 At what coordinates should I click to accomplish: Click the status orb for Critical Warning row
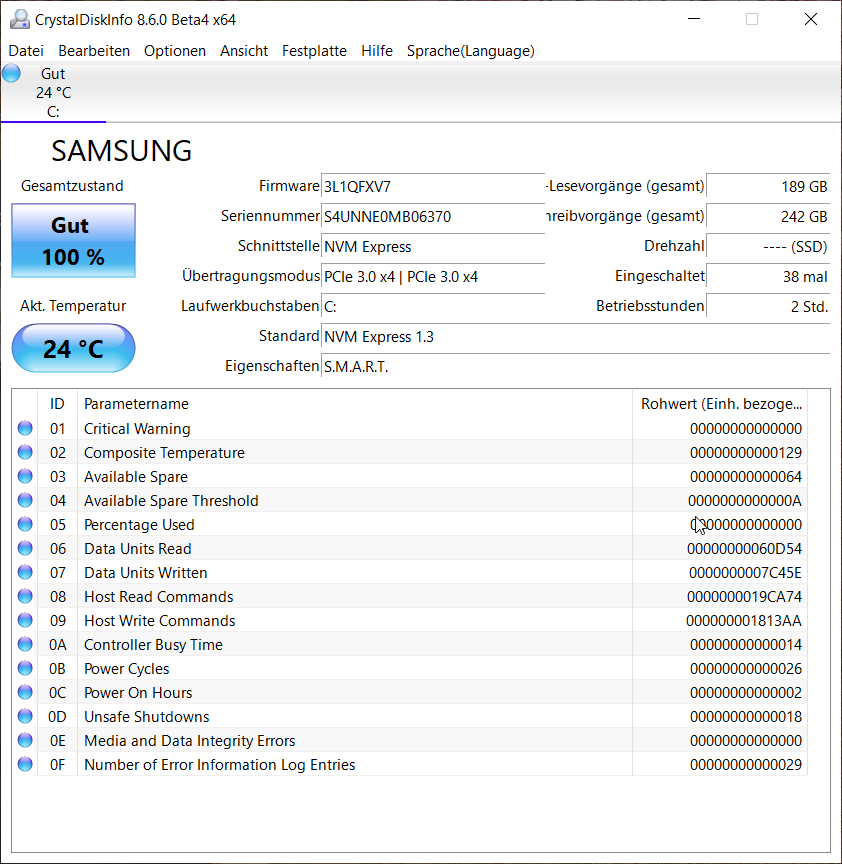click(25, 428)
